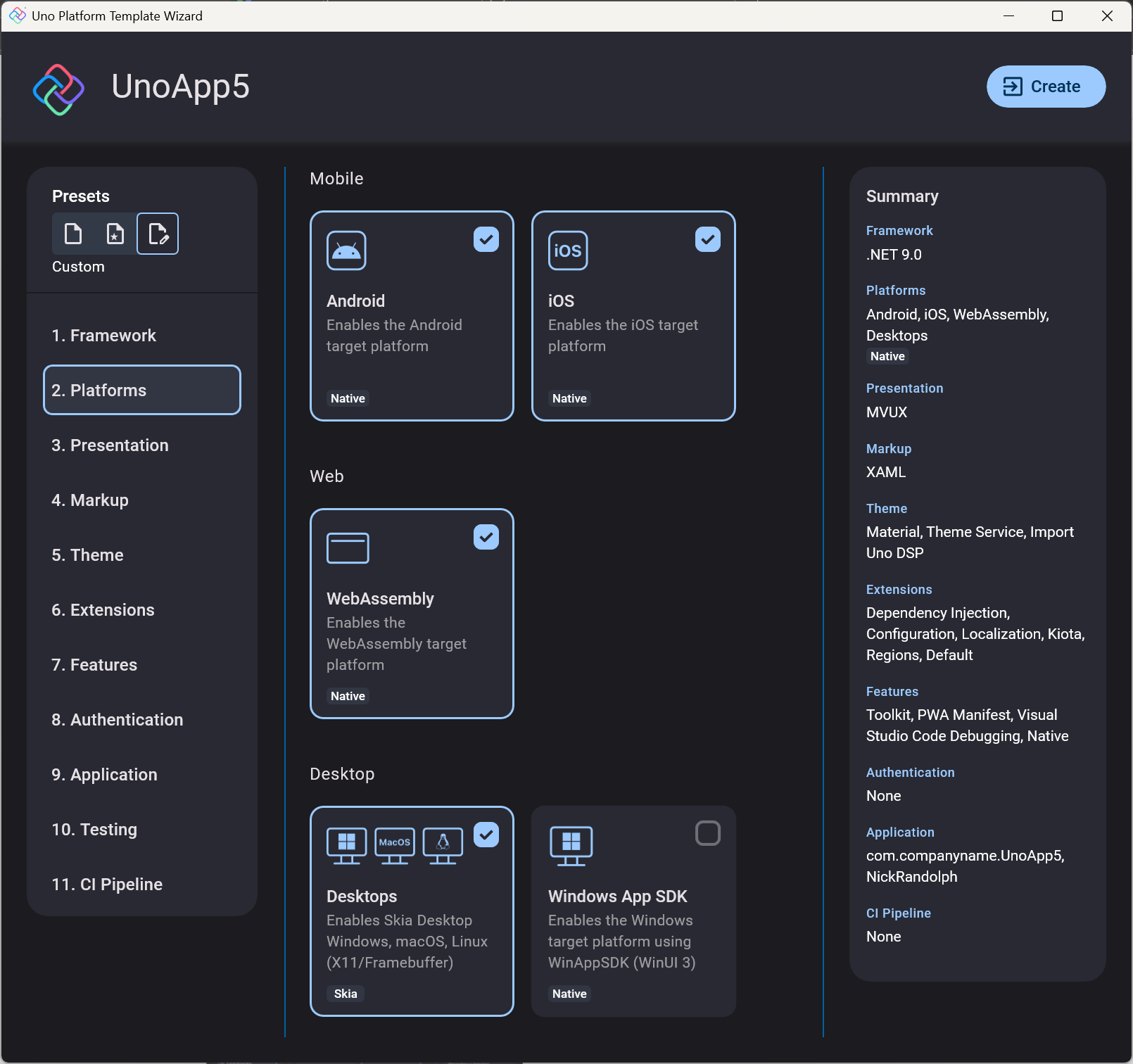The width and height of the screenshot is (1133, 1064).
Task: Select the recommended preset star icon
Action: coord(115,234)
